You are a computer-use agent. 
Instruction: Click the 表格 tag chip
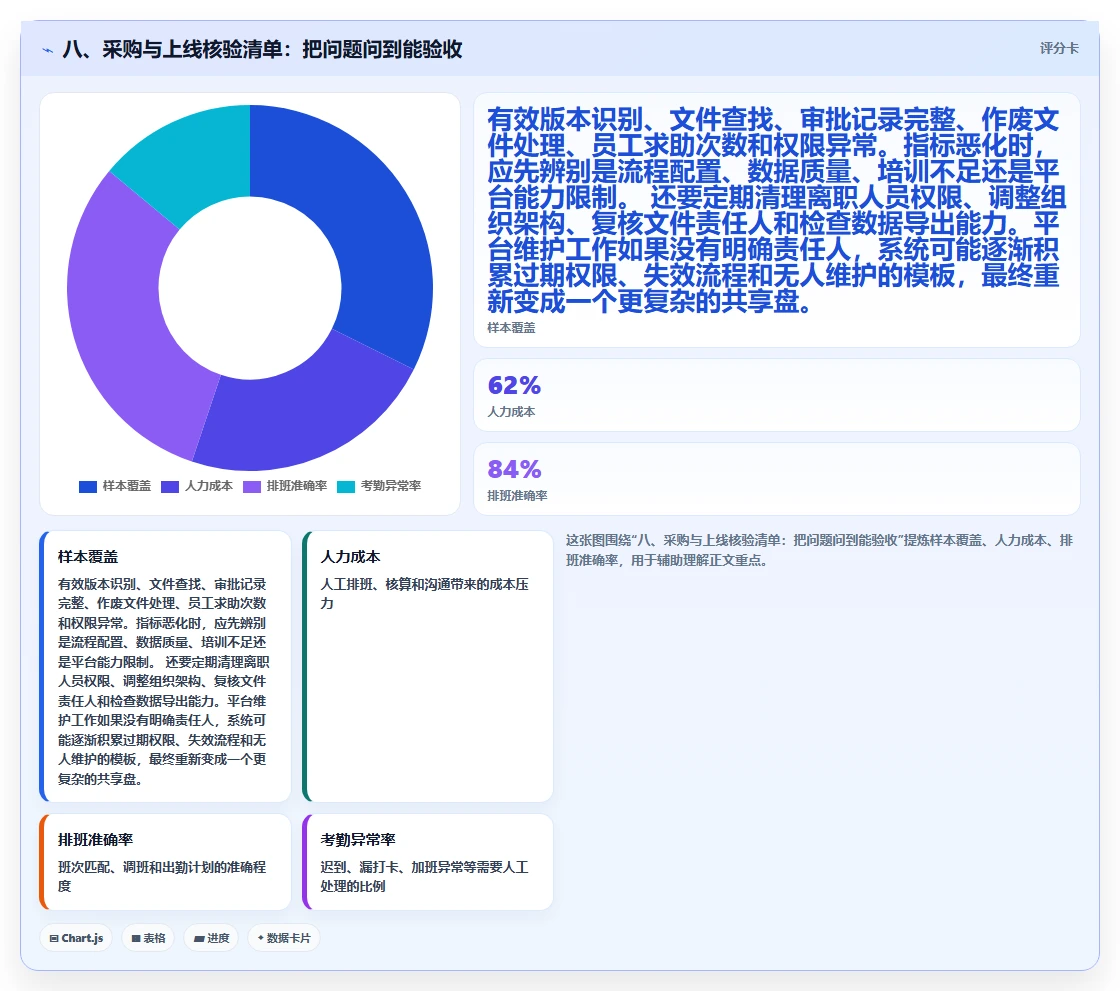tap(148, 938)
